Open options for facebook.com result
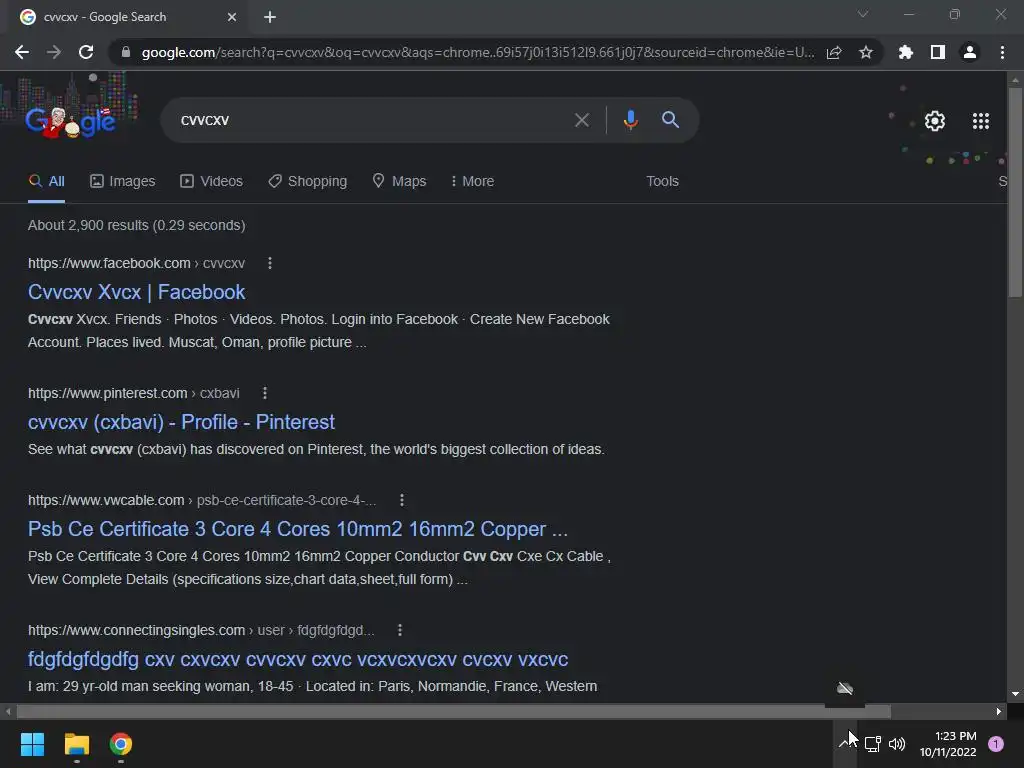The image size is (1024, 768). (270, 263)
